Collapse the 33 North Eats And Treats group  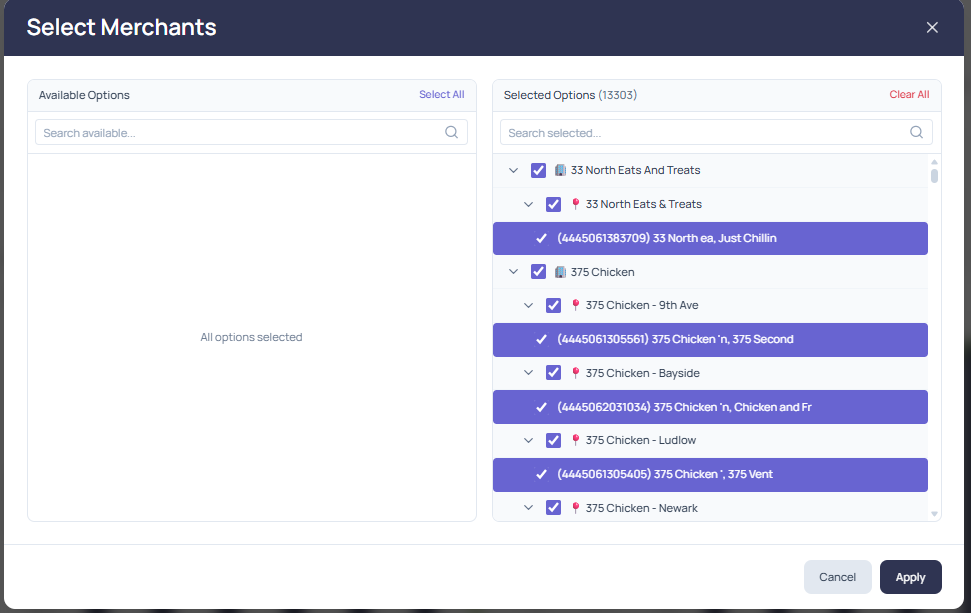point(513,170)
